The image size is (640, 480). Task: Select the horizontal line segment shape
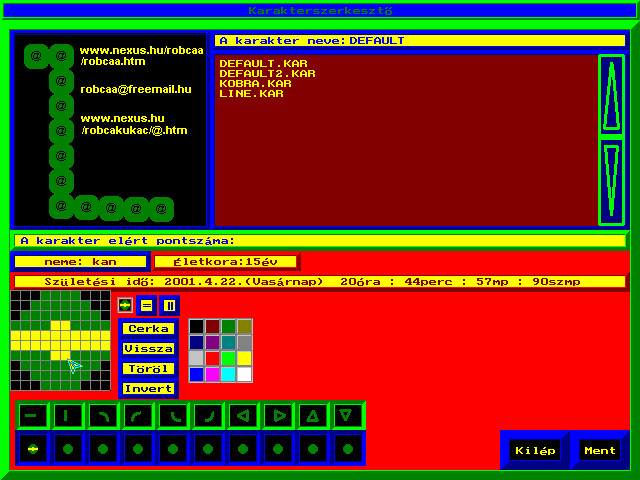coord(33,415)
